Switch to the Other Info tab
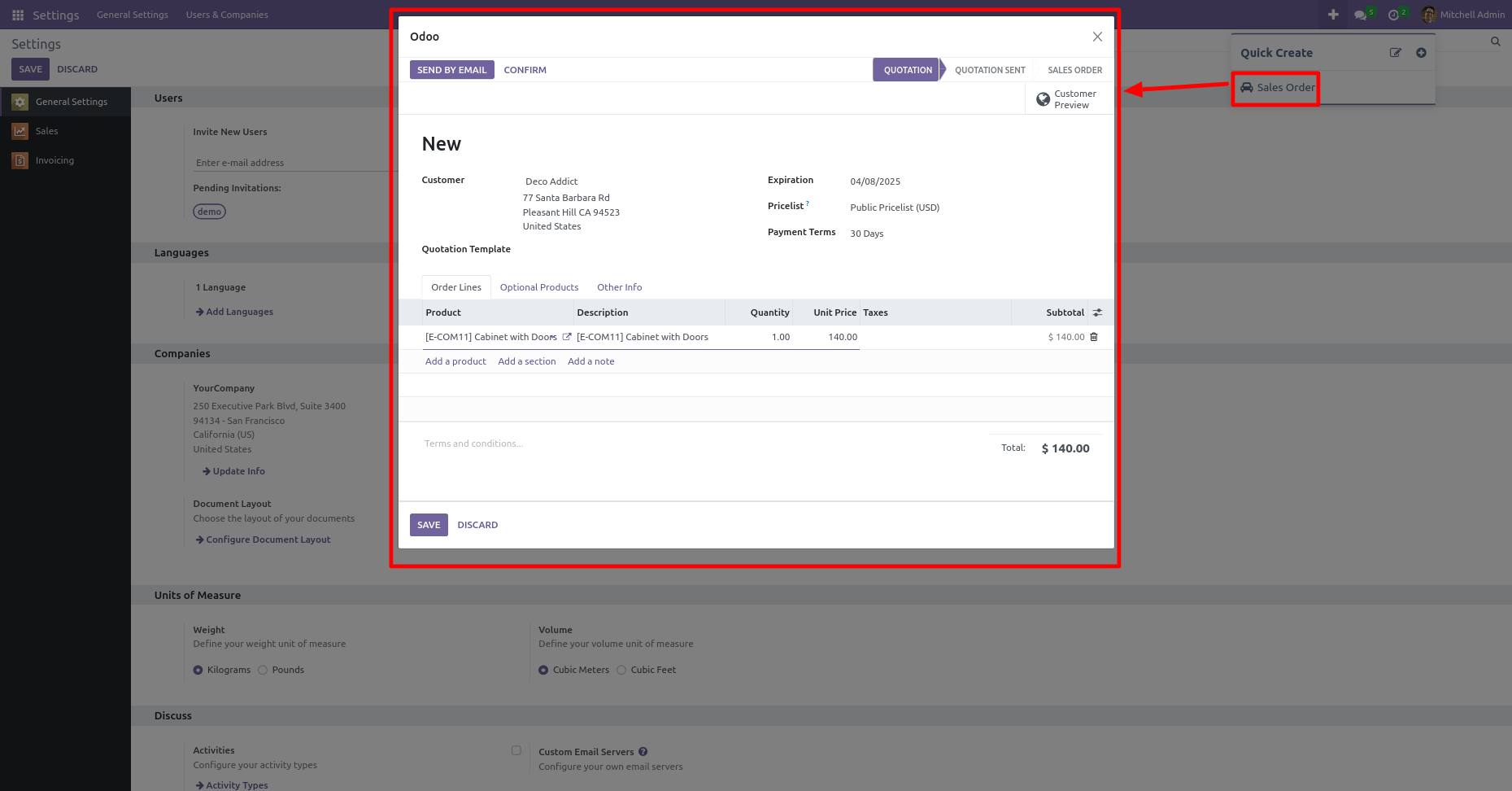This screenshot has width=1512, height=791. tap(620, 287)
